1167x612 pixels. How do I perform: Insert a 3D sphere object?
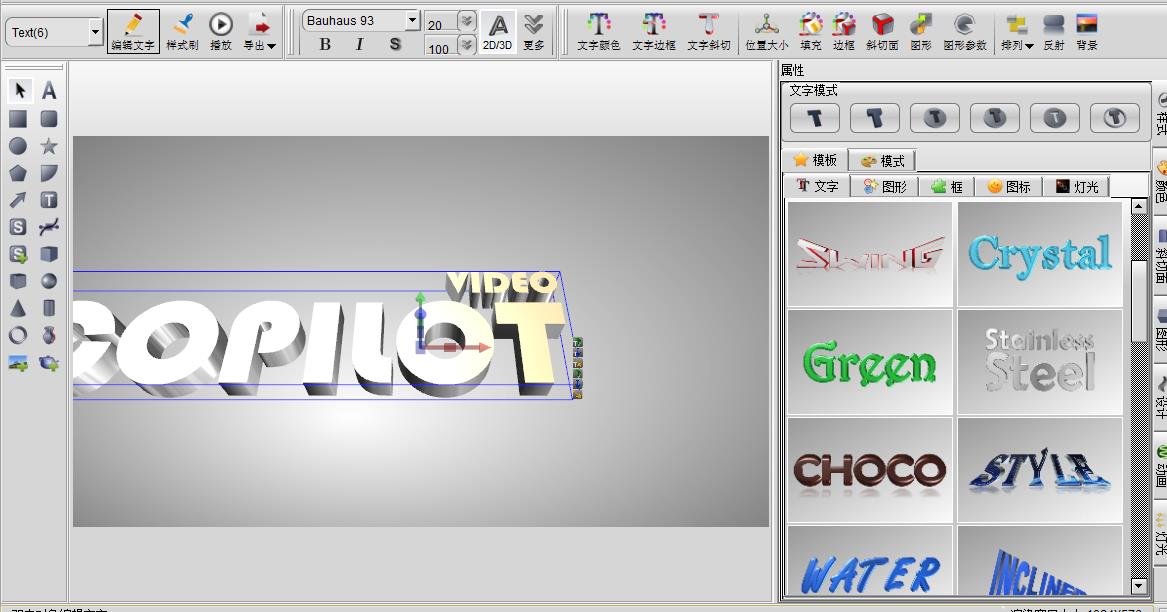coord(49,281)
